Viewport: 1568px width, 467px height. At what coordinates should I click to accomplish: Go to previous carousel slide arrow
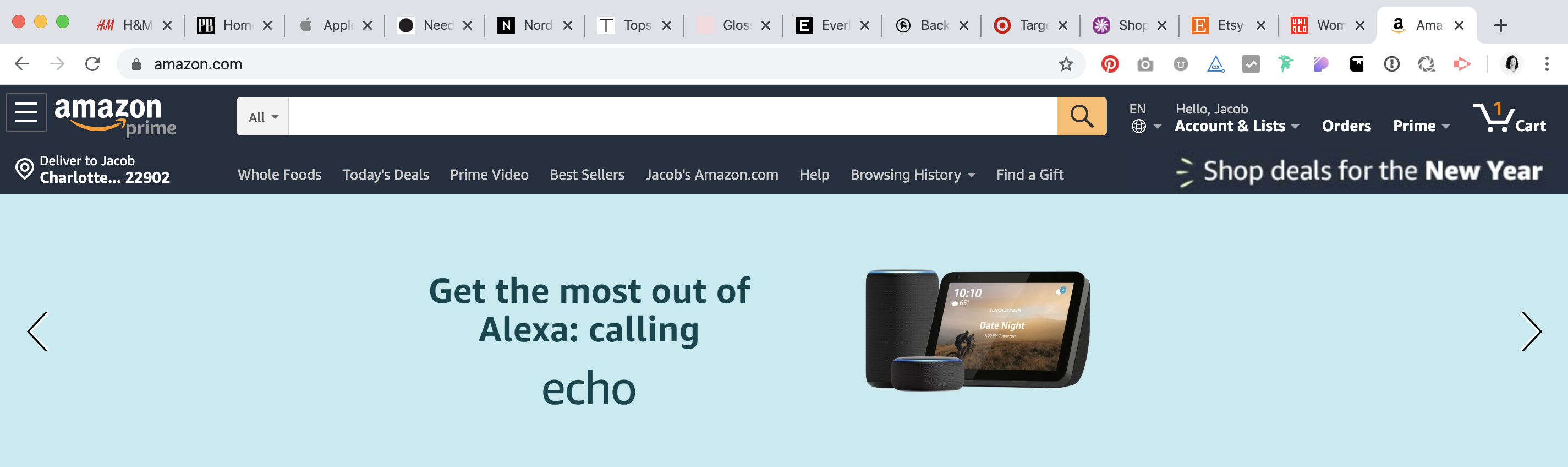pos(38,332)
